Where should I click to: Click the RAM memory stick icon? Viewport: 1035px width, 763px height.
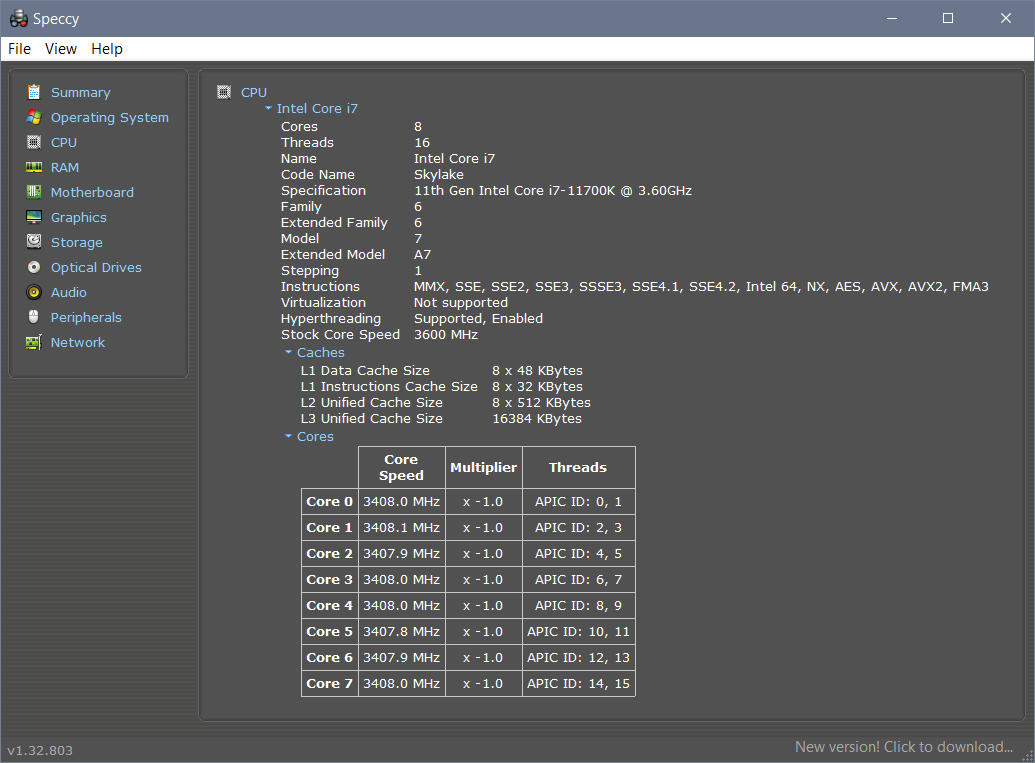click(x=34, y=167)
